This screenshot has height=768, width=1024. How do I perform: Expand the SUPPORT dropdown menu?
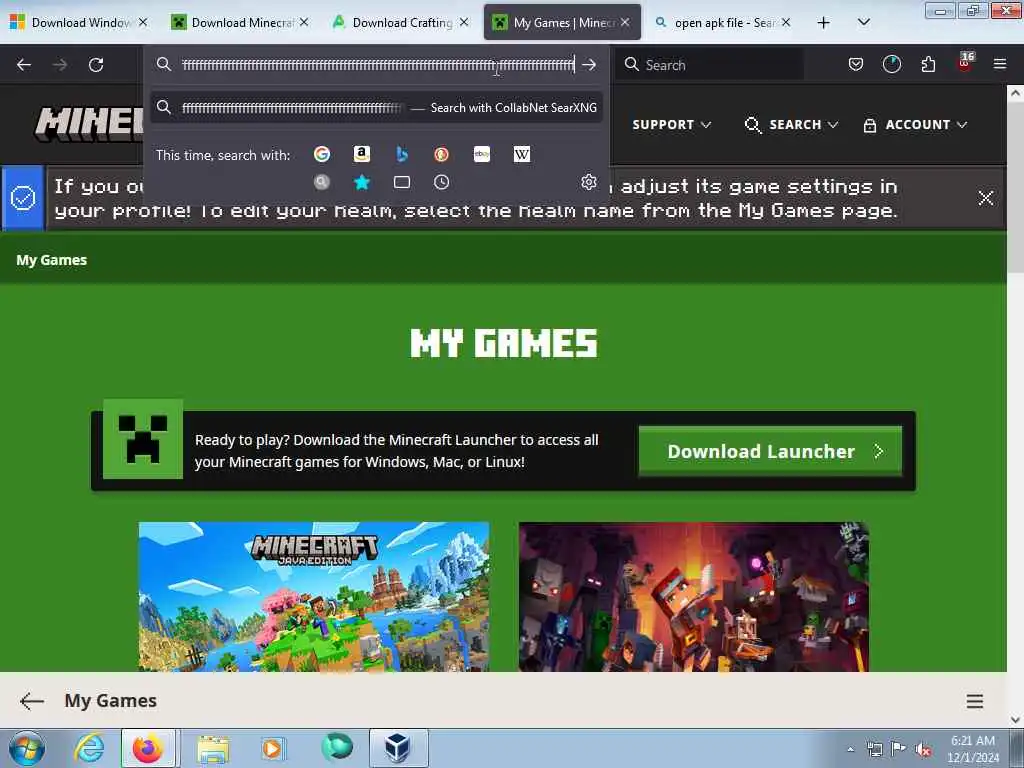pyautogui.click(x=671, y=124)
